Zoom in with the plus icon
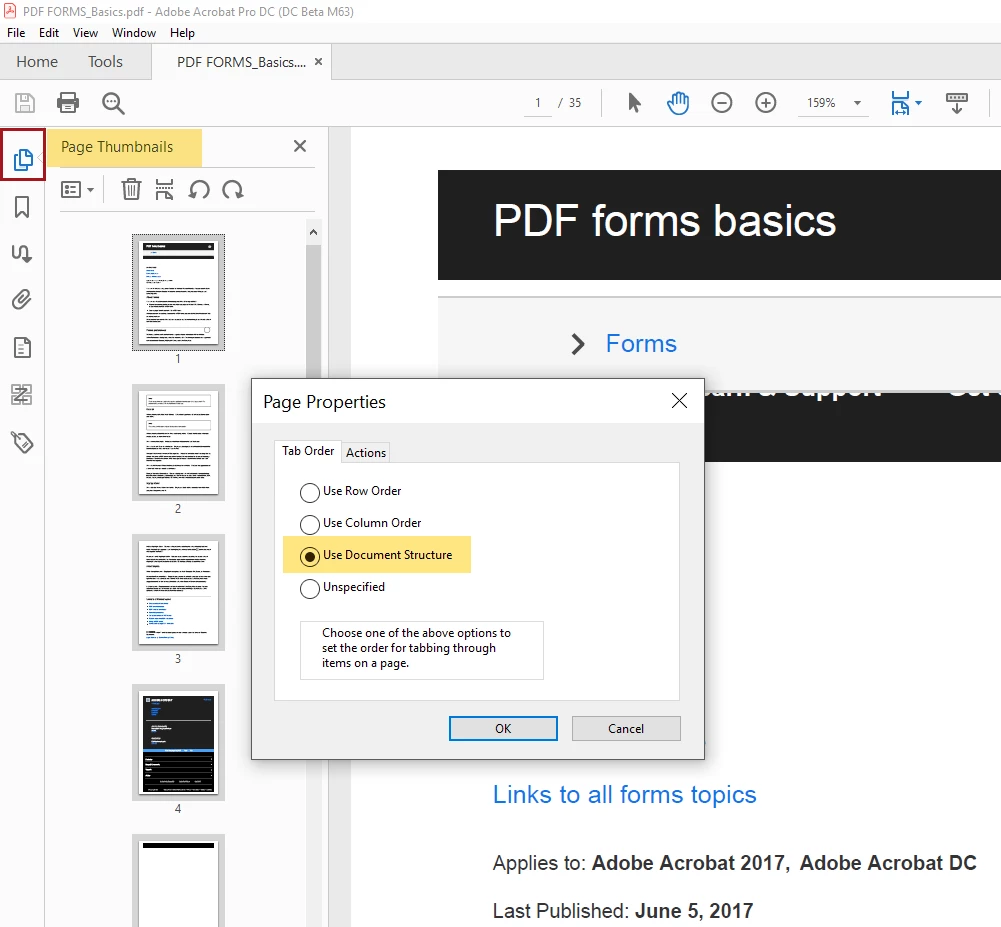 (765, 103)
